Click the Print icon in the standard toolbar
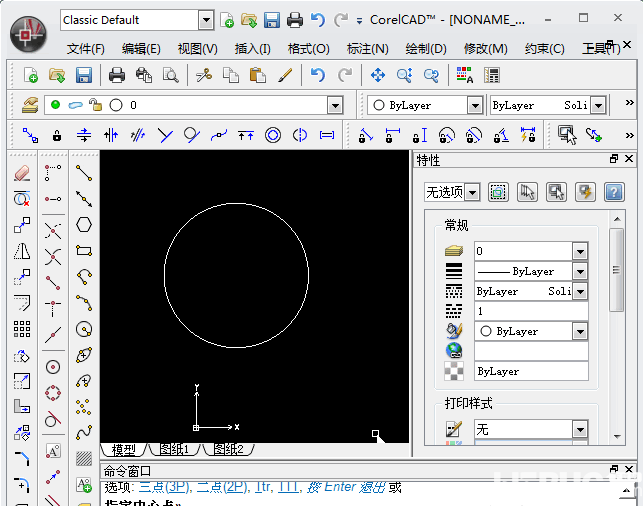643x506 pixels. coord(117,75)
